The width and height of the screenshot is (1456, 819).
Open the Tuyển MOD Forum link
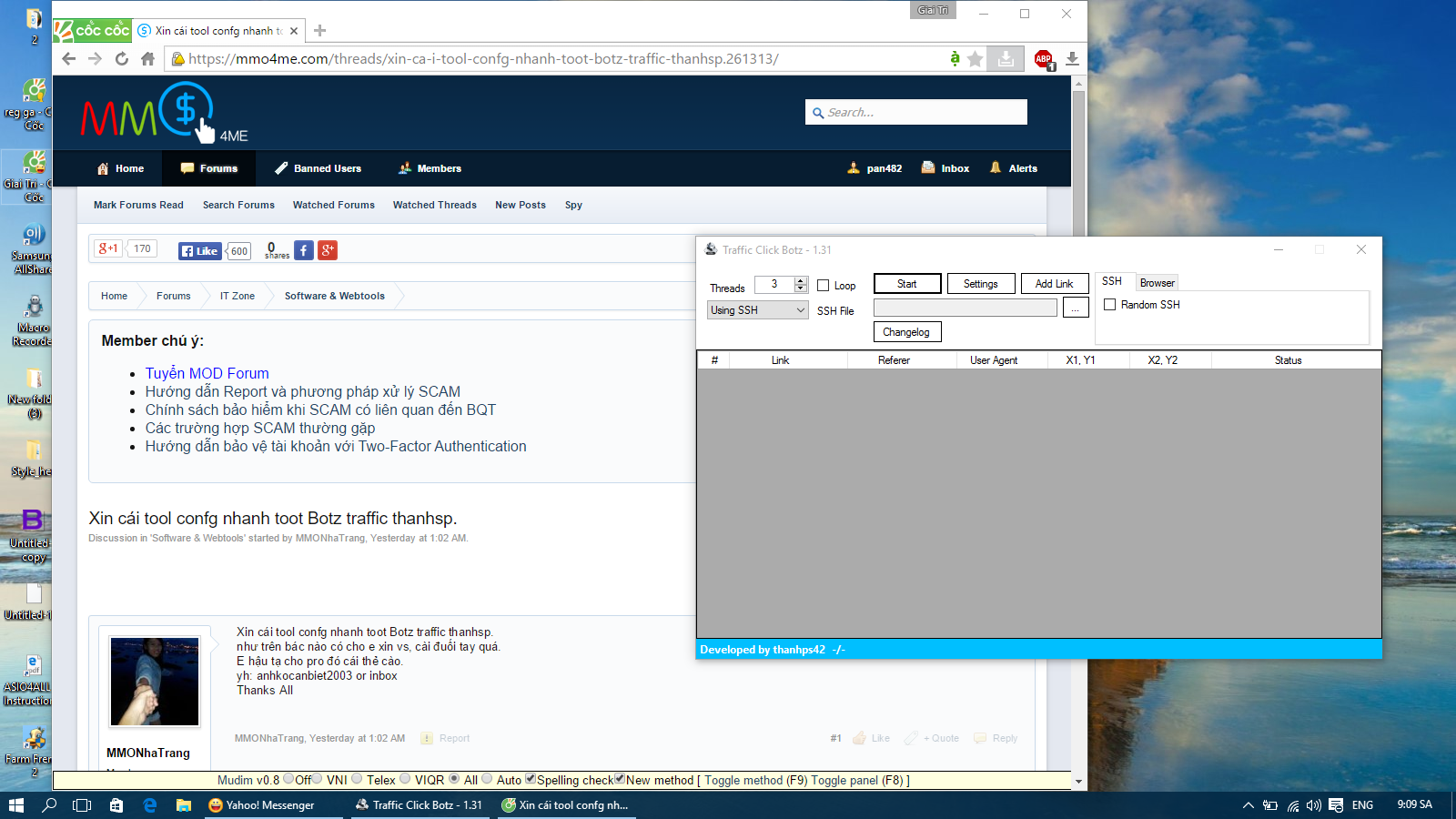tap(207, 373)
